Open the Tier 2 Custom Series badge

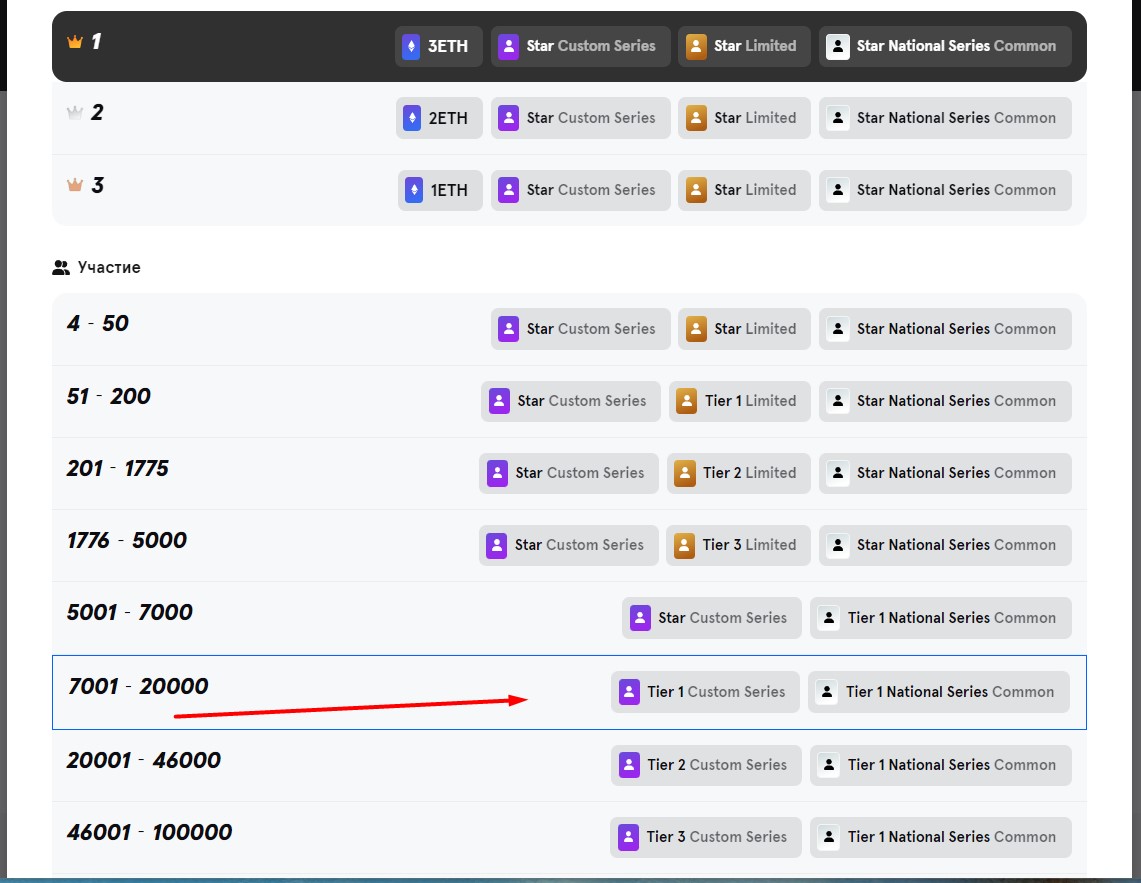pyautogui.click(x=706, y=765)
